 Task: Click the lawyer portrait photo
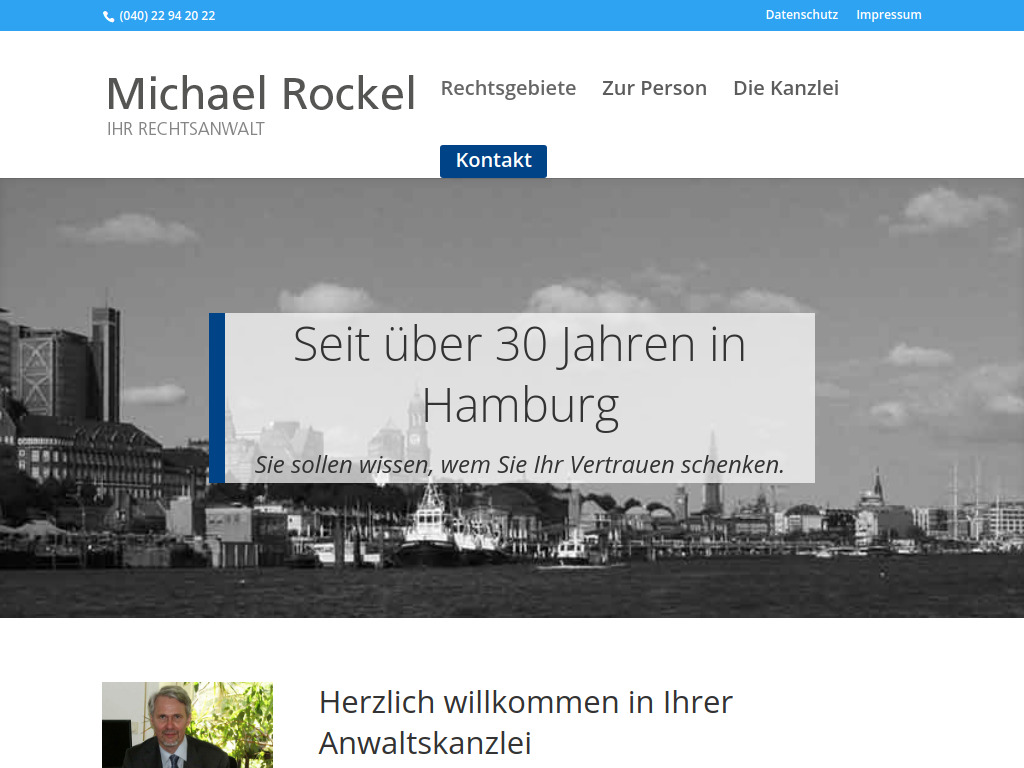pos(186,725)
